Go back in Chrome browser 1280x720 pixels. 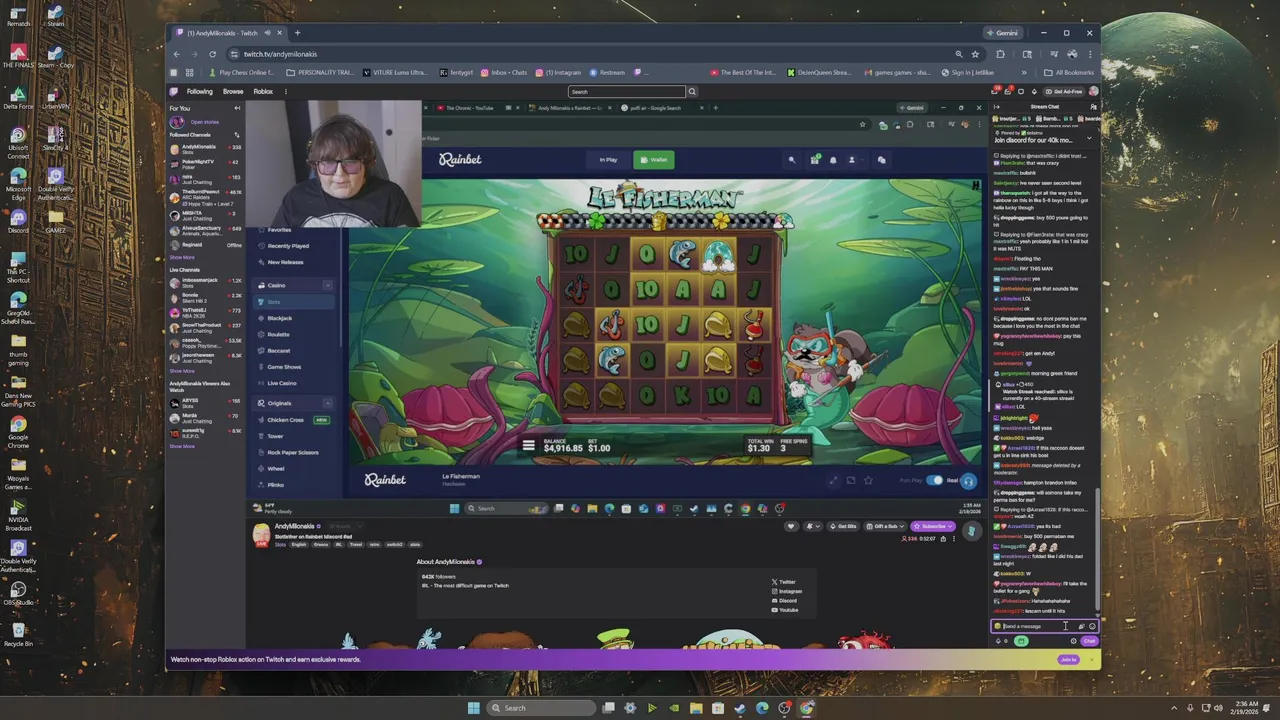click(x=177, y=54)
